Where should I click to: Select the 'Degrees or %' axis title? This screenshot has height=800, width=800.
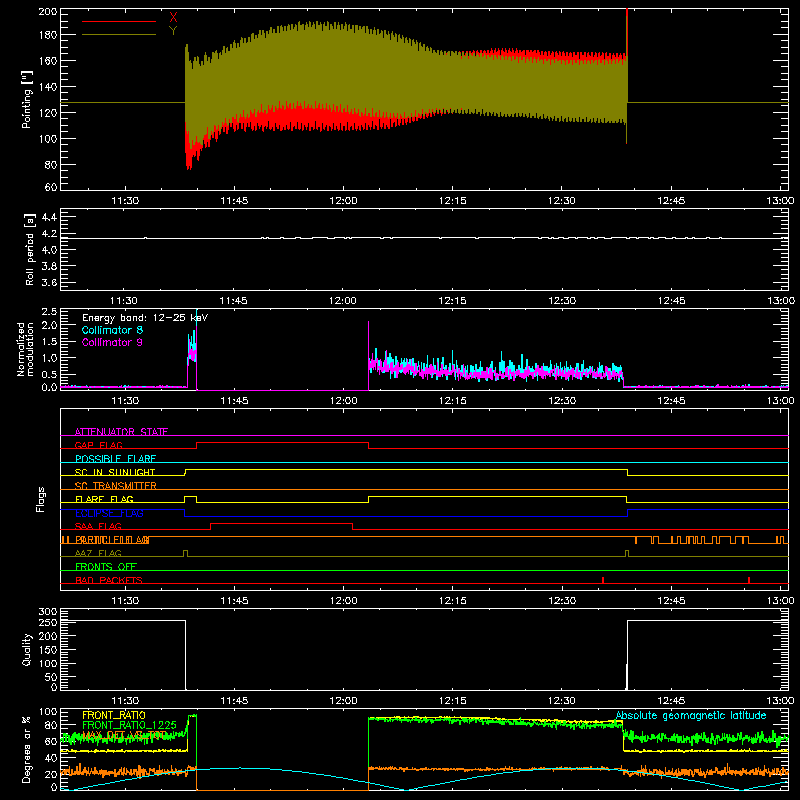tap(27, 749)
